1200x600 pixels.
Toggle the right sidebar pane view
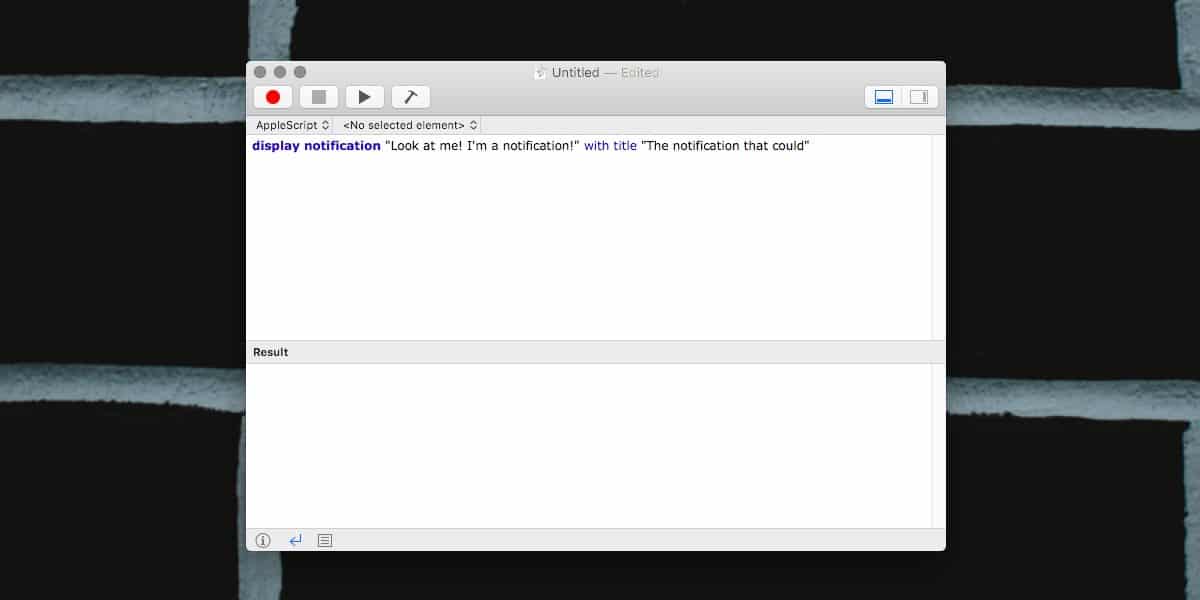click(920, 97)
